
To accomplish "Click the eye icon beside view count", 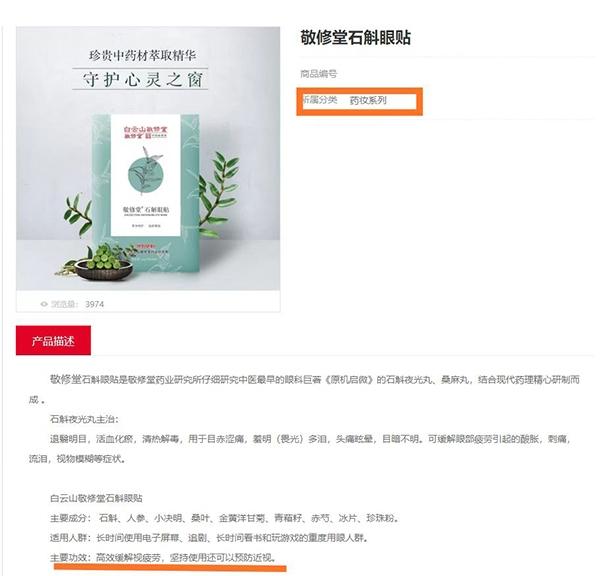I will click(44, 304).
